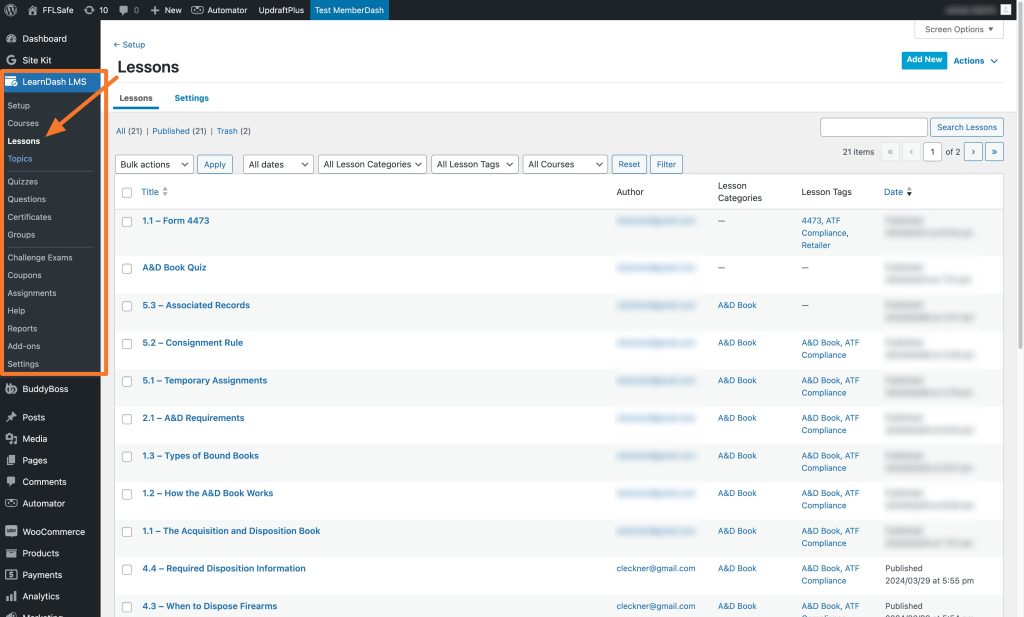Open UpdraftPlus in admin bar
The image size is (1024, 617).
pos(281,10)
